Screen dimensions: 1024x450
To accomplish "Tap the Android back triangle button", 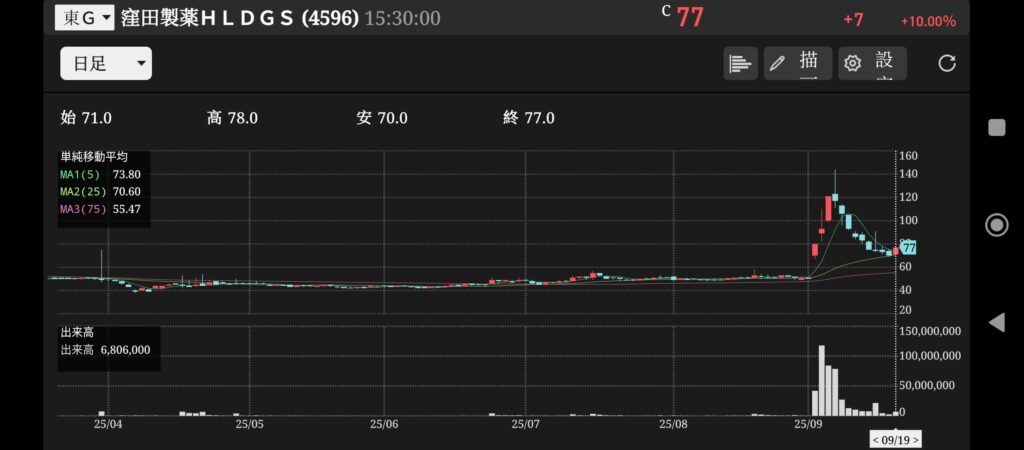I will pyautogui.click(x=996, y=322).
